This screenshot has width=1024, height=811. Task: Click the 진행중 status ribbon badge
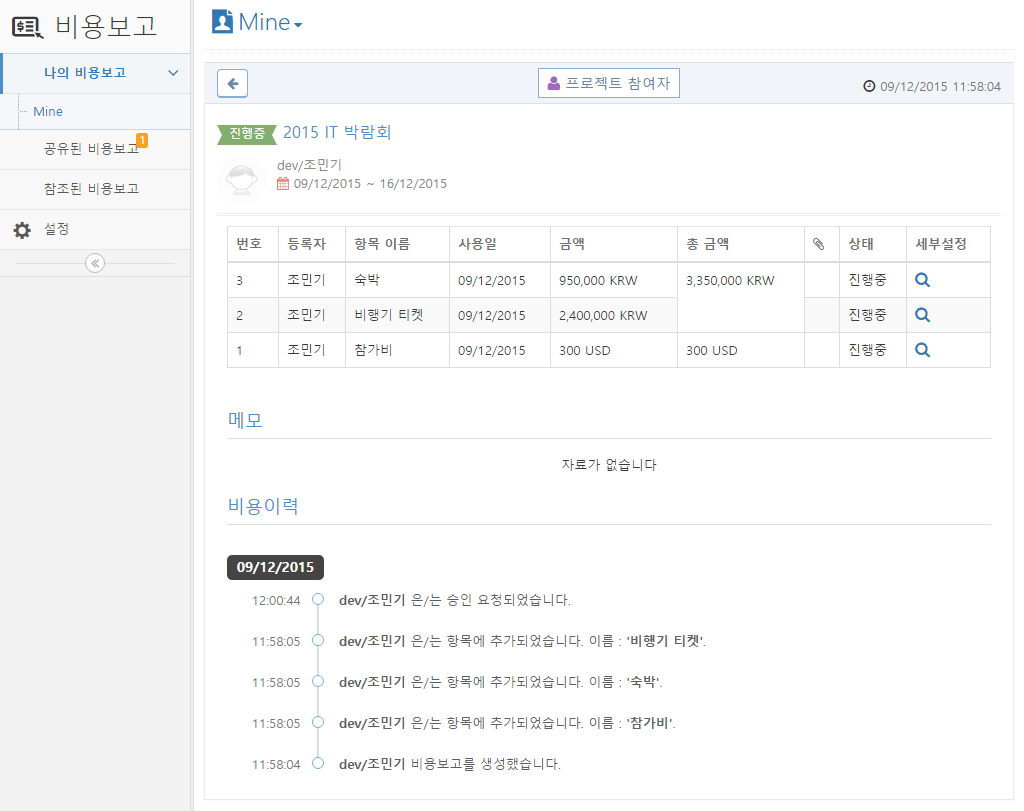pyautogui.click(x=246, y=134)
